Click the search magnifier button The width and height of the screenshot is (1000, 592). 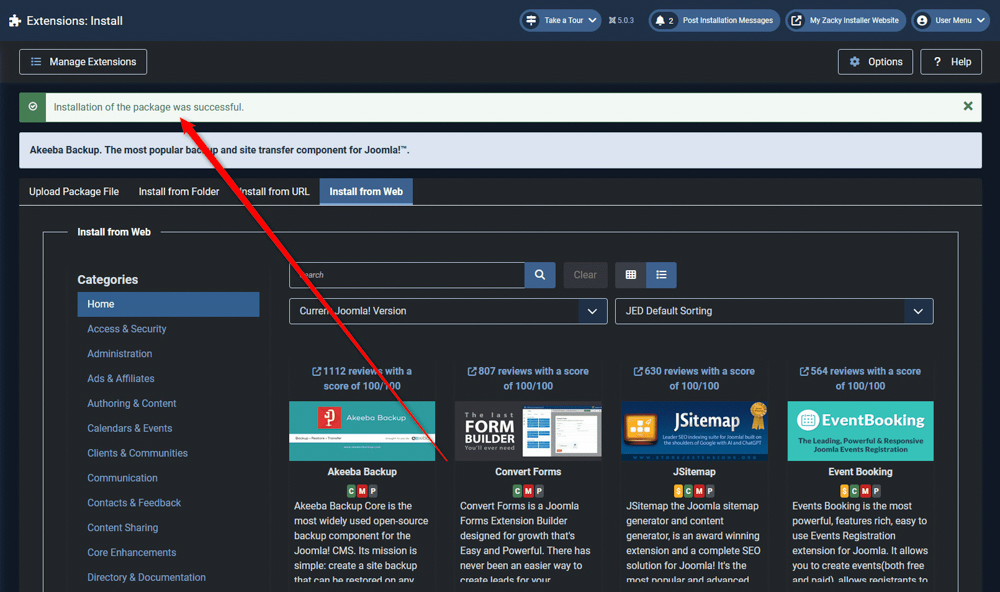pos(539,275)
